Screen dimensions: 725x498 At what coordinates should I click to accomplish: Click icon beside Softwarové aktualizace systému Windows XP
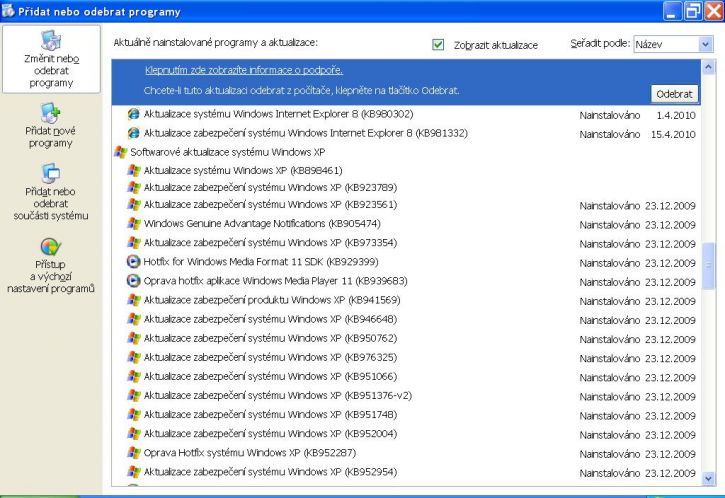pyautogui.click(x=121, y=152)
